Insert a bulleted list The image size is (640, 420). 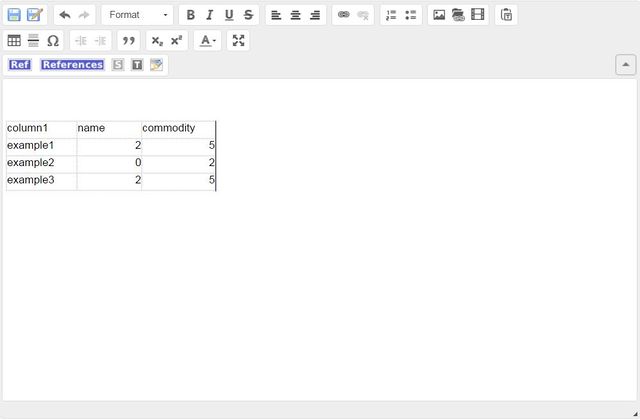tap(410, 15)
